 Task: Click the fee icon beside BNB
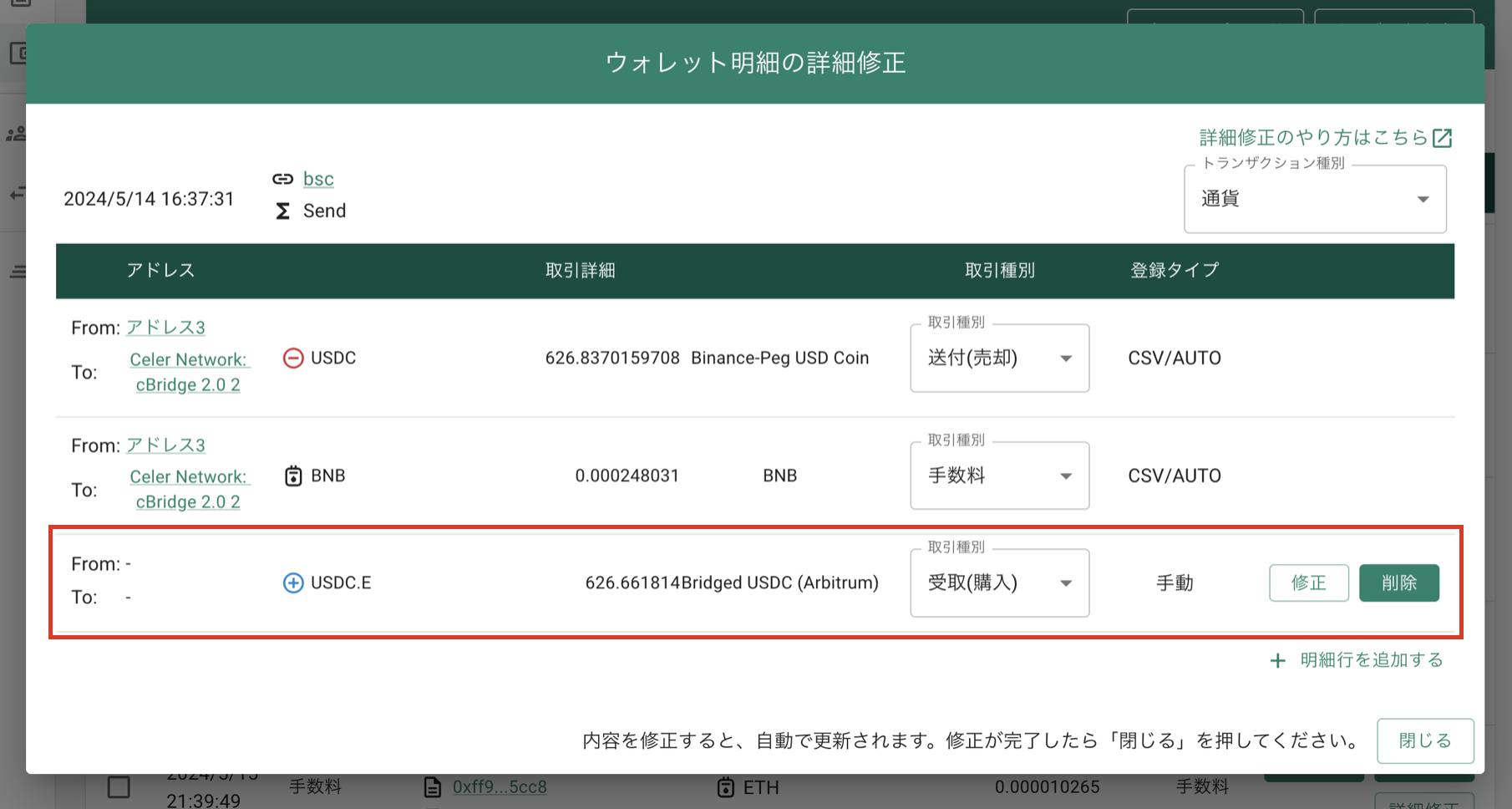tap(293, 476)
